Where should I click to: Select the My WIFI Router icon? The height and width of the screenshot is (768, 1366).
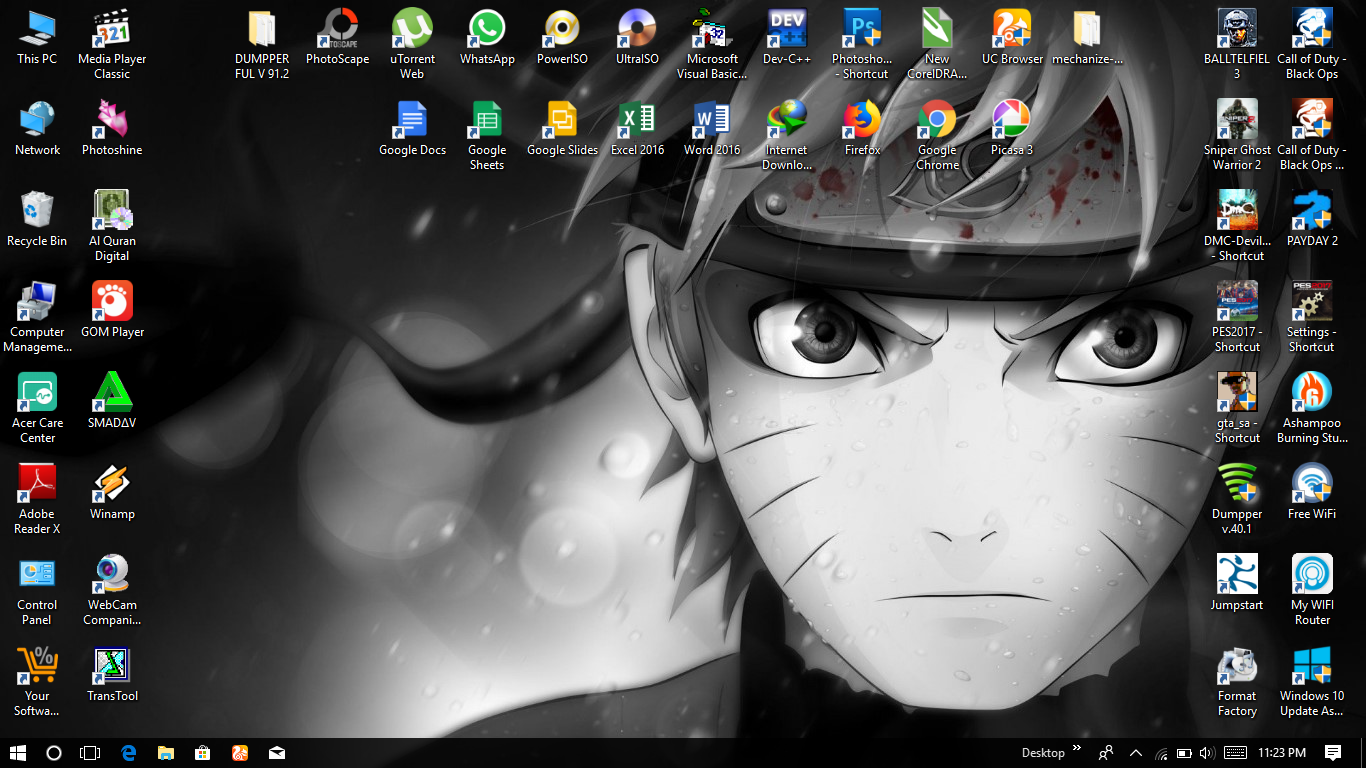pyautogui.click(x=1312, y=575)
